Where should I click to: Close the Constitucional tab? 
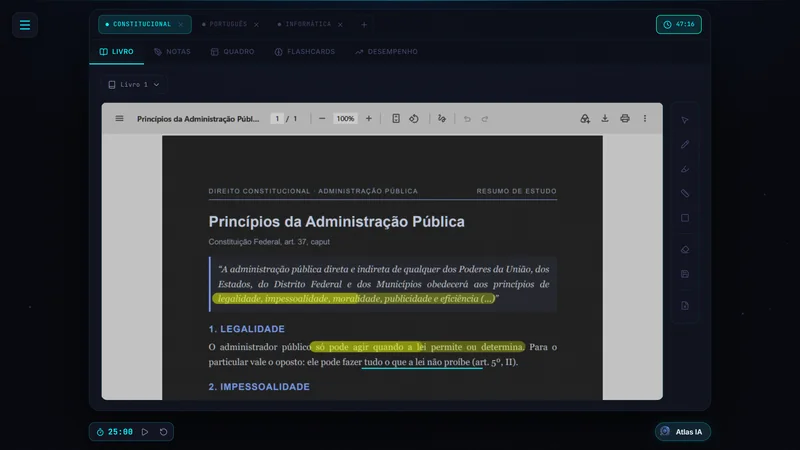[x=181, y=24]
